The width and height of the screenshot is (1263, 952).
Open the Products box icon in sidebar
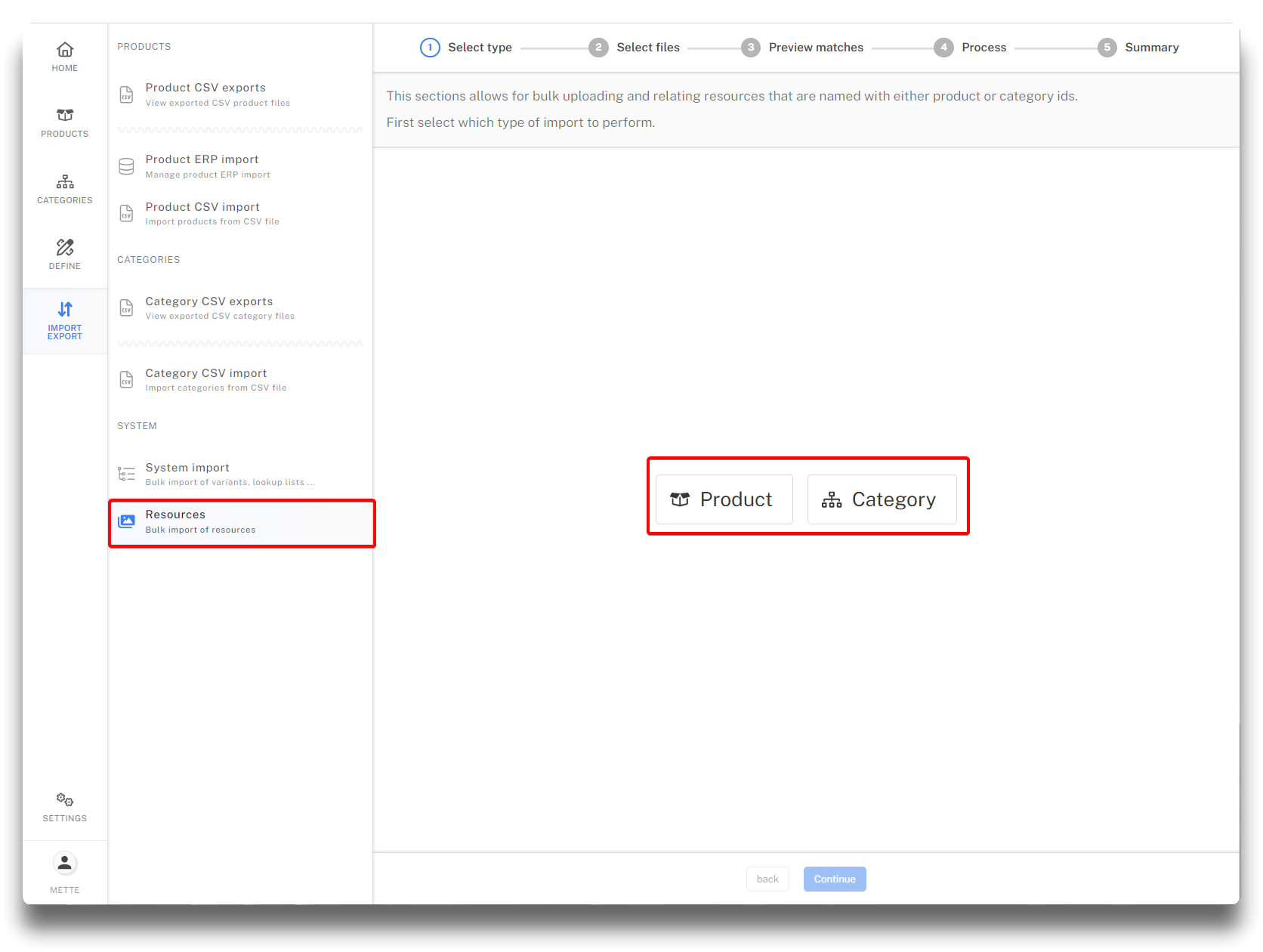tap(65, 115)
